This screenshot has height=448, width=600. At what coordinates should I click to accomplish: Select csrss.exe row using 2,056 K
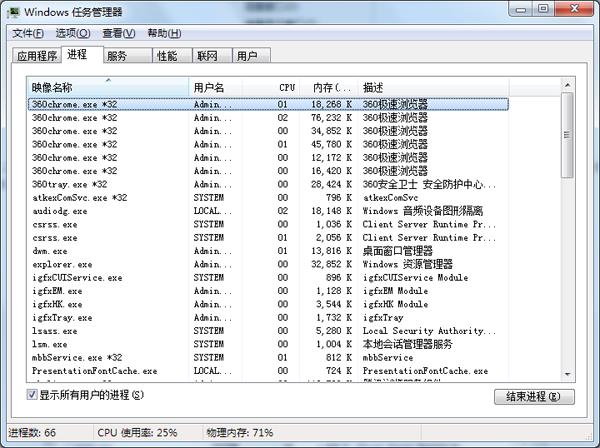pyautogui.click(x=268, y=238)
